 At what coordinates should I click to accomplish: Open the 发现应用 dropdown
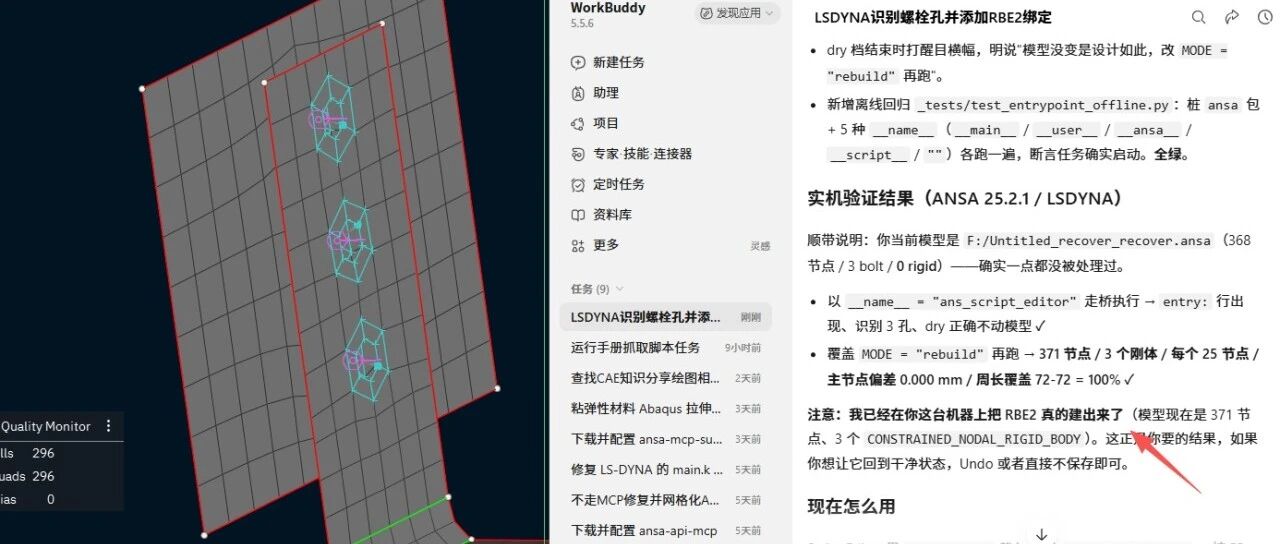pyautogui.click(x=739, y=13)
